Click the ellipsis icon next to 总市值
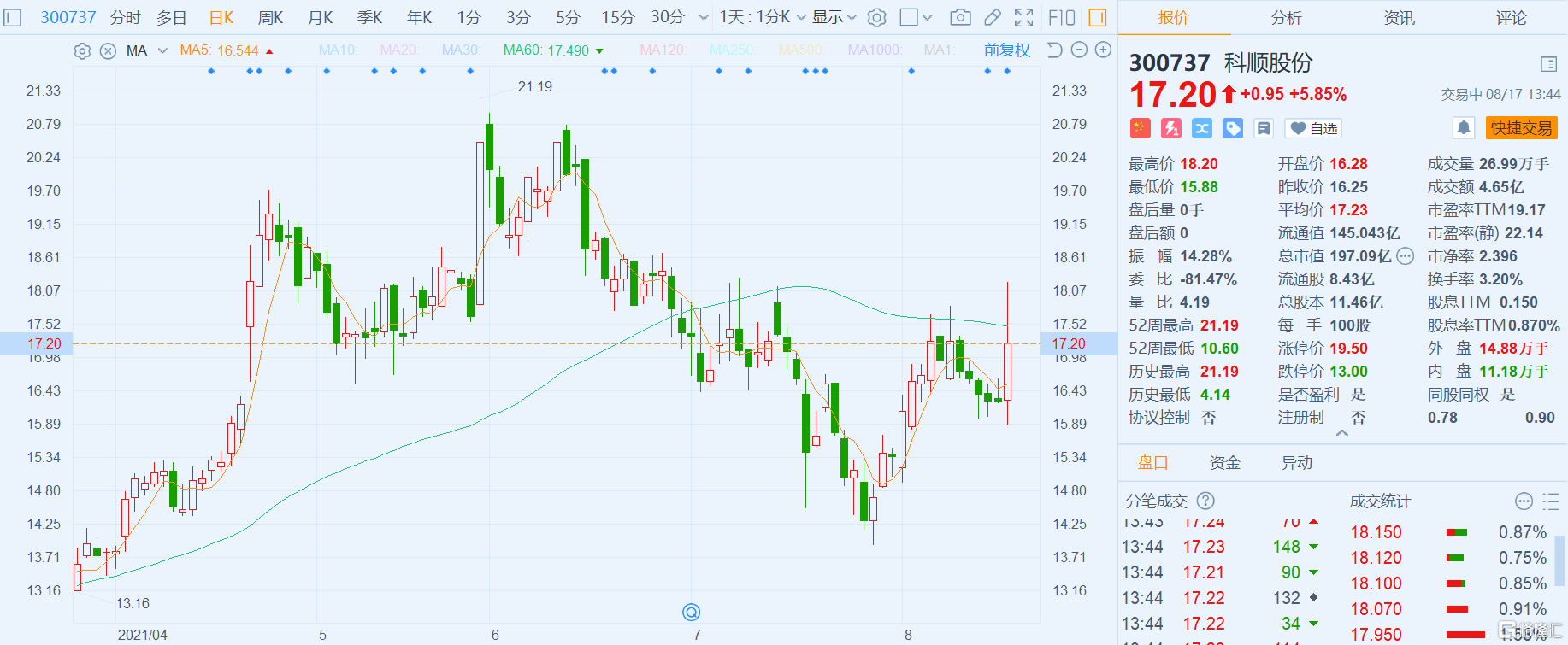Screen dimensions: 1568x645 1405,256
